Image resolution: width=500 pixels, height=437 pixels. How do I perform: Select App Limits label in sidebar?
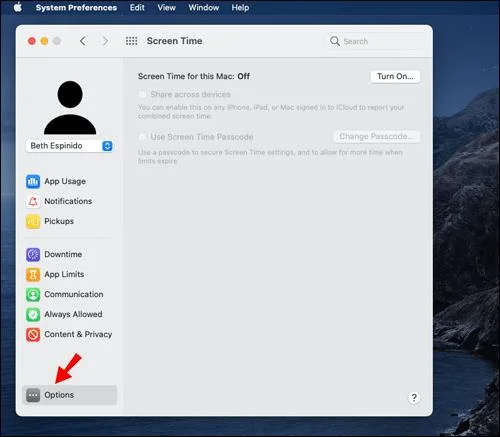click(64, 274)
